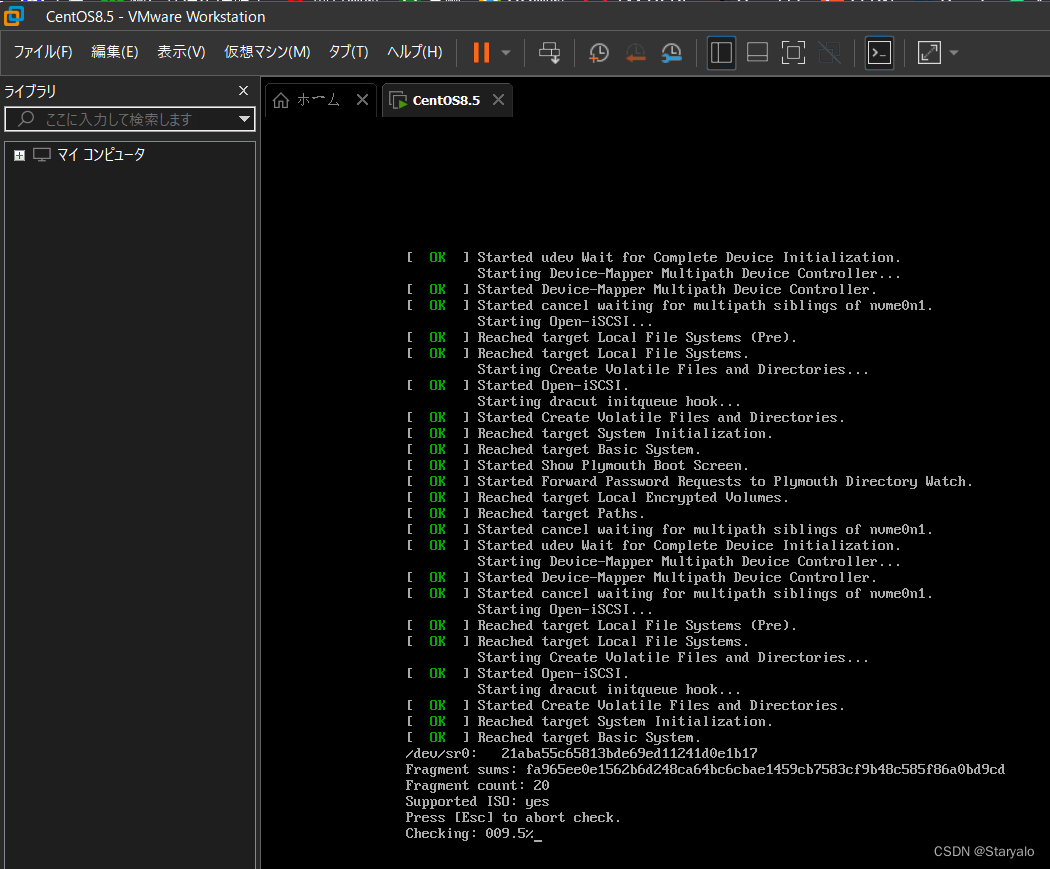Close the ホーム tab
This screenshot has height=869, width=1050.
(x=362, y=100)
